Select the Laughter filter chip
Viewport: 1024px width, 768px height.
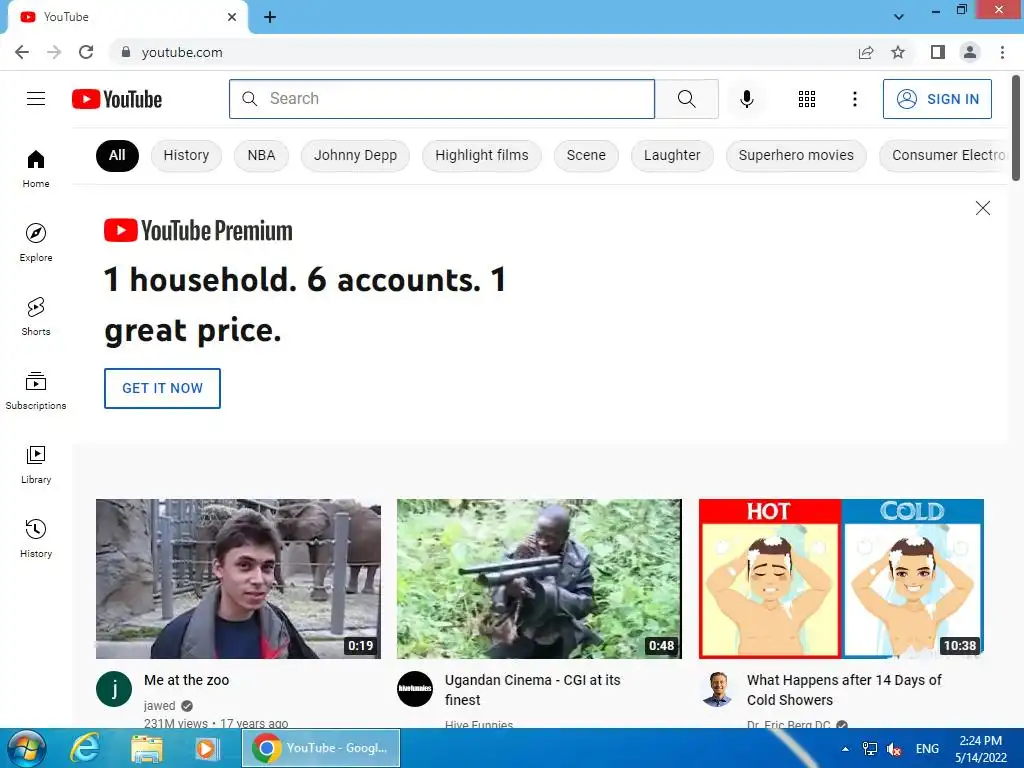(x=672, y=155)
